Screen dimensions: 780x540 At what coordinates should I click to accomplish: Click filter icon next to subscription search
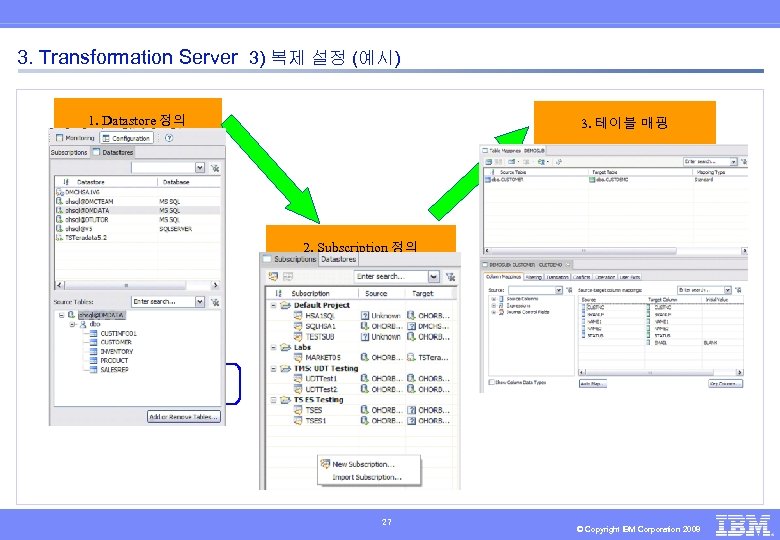[450, 277]
